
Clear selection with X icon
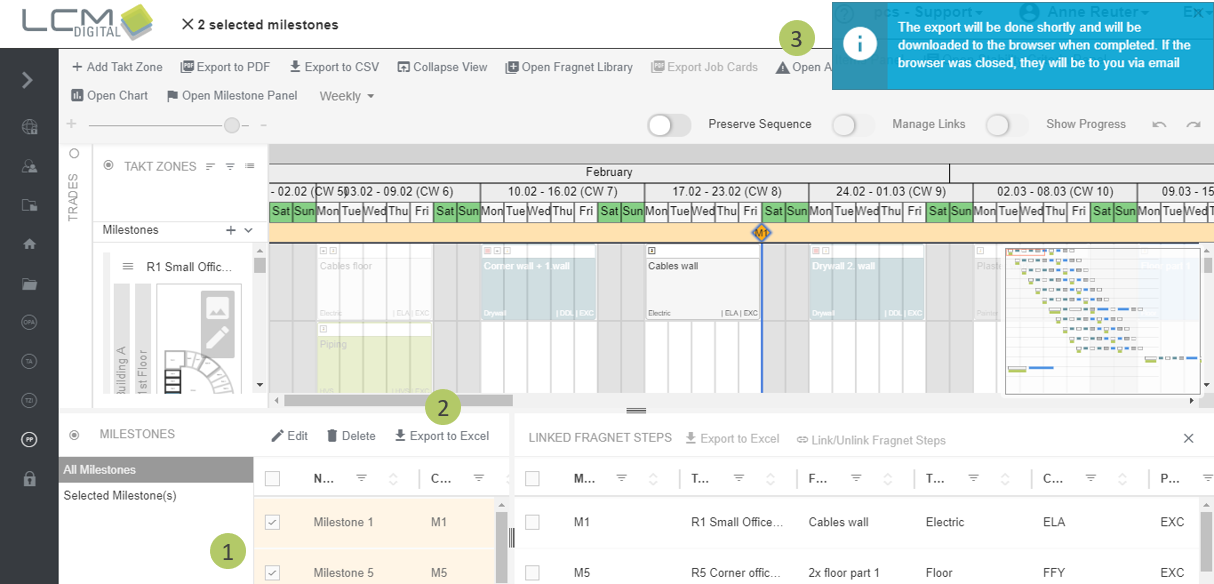(x=187, y=24)
